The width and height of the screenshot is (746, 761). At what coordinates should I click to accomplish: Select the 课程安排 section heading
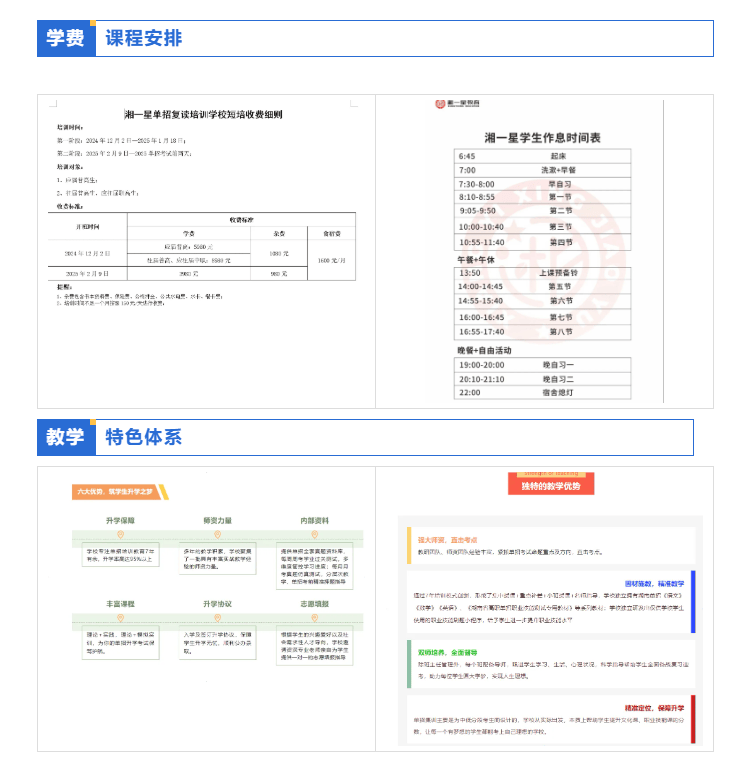click(x=144, y=38)
